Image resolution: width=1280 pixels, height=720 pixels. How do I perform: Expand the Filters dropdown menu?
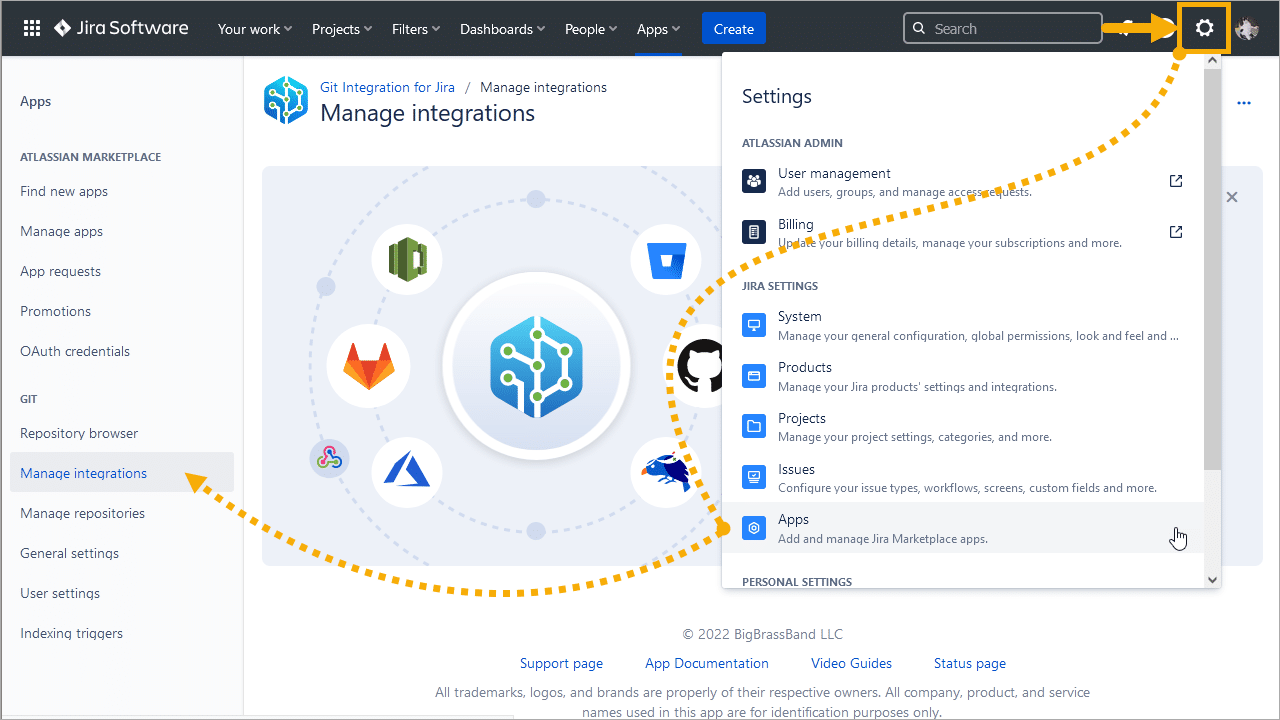(416, 29)
